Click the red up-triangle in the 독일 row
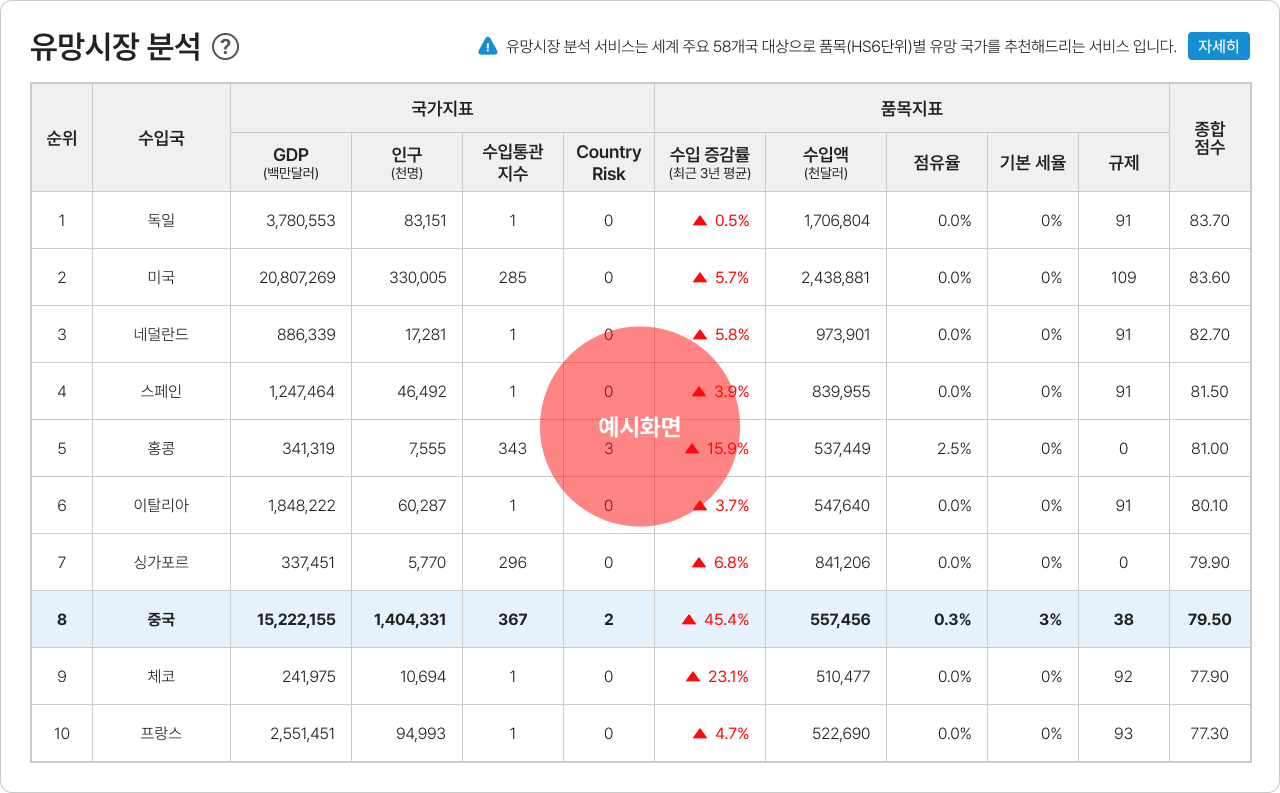1280x793 pixels. pos(700,220)
